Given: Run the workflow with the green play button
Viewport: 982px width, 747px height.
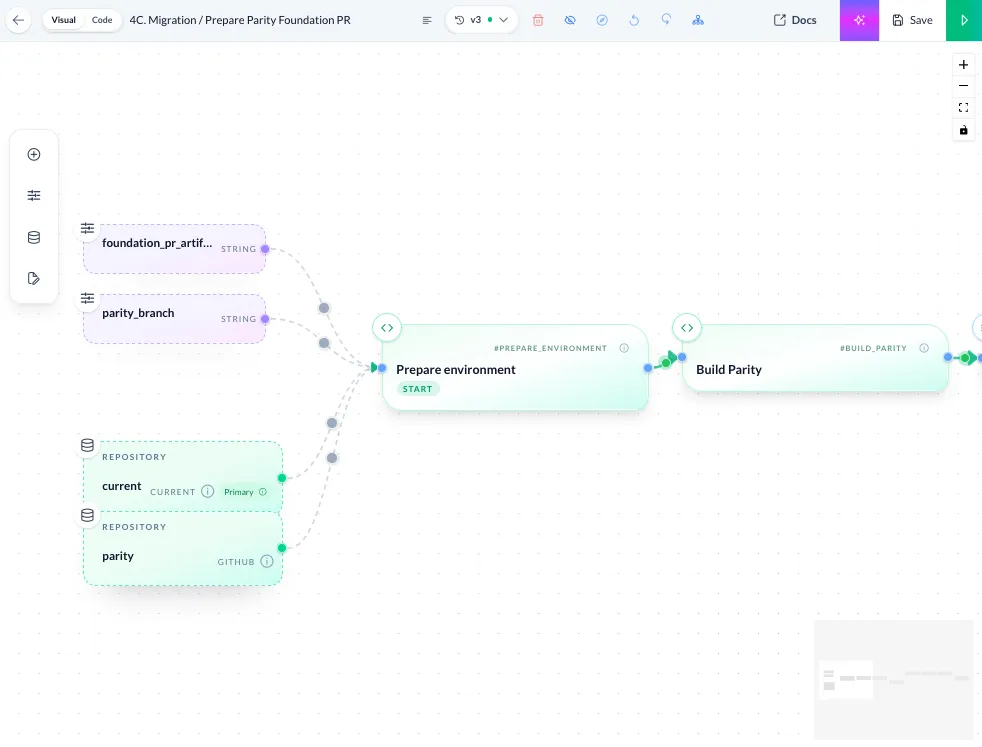Looking at the screenshot, I should (x=964, y=20).
